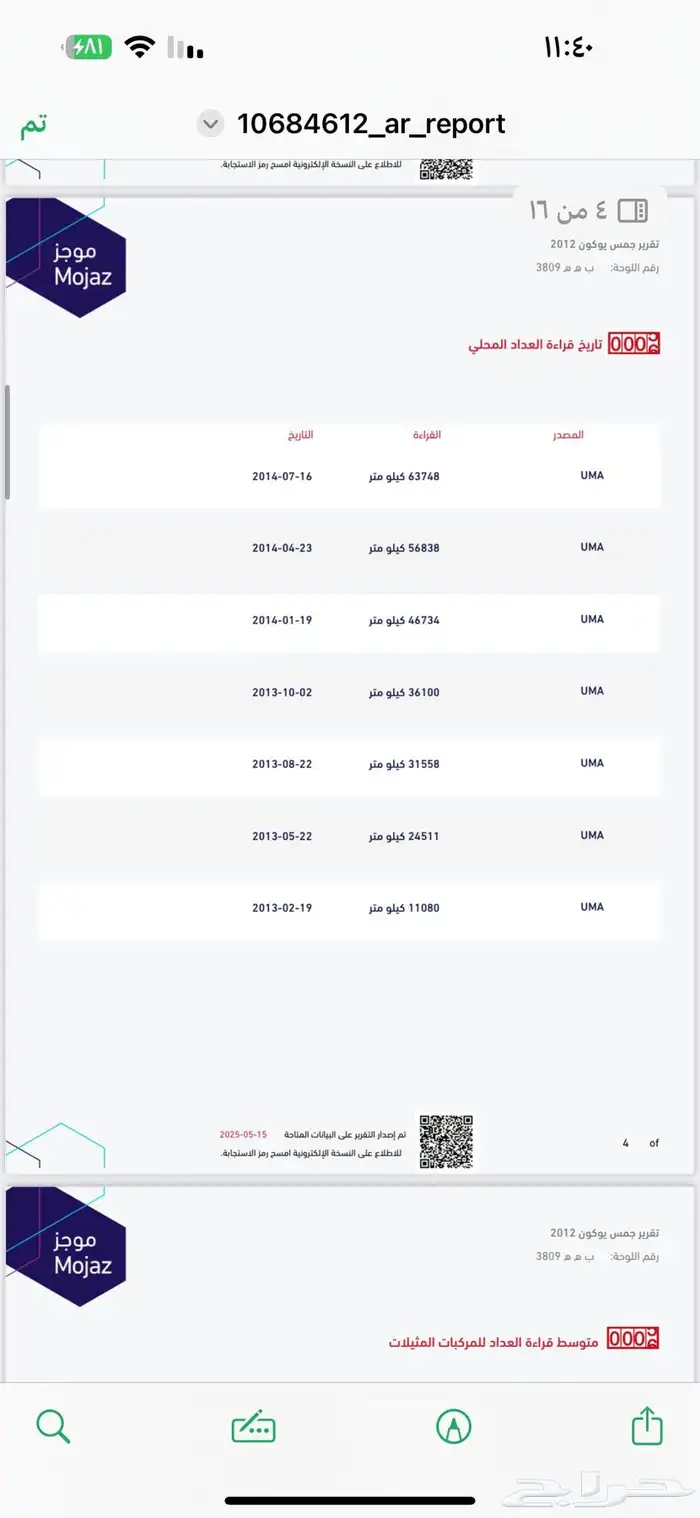Tap the red odometer icon beside the local reading heading
Image resolution: width=700 pixels, height=1518 pixels.
tap(634, 344)
